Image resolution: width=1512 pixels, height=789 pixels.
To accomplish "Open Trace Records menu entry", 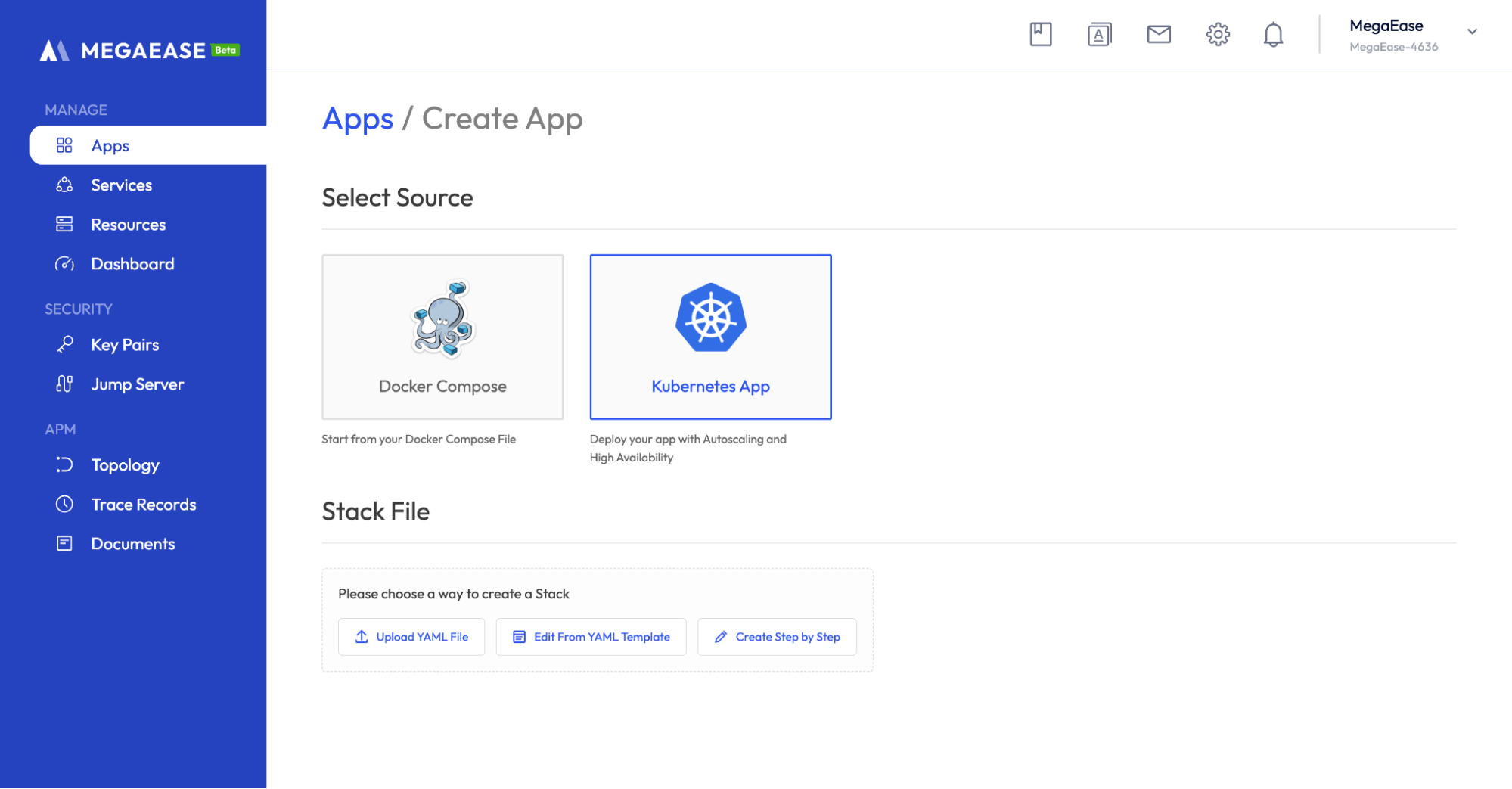I will (x=148, y=504).
